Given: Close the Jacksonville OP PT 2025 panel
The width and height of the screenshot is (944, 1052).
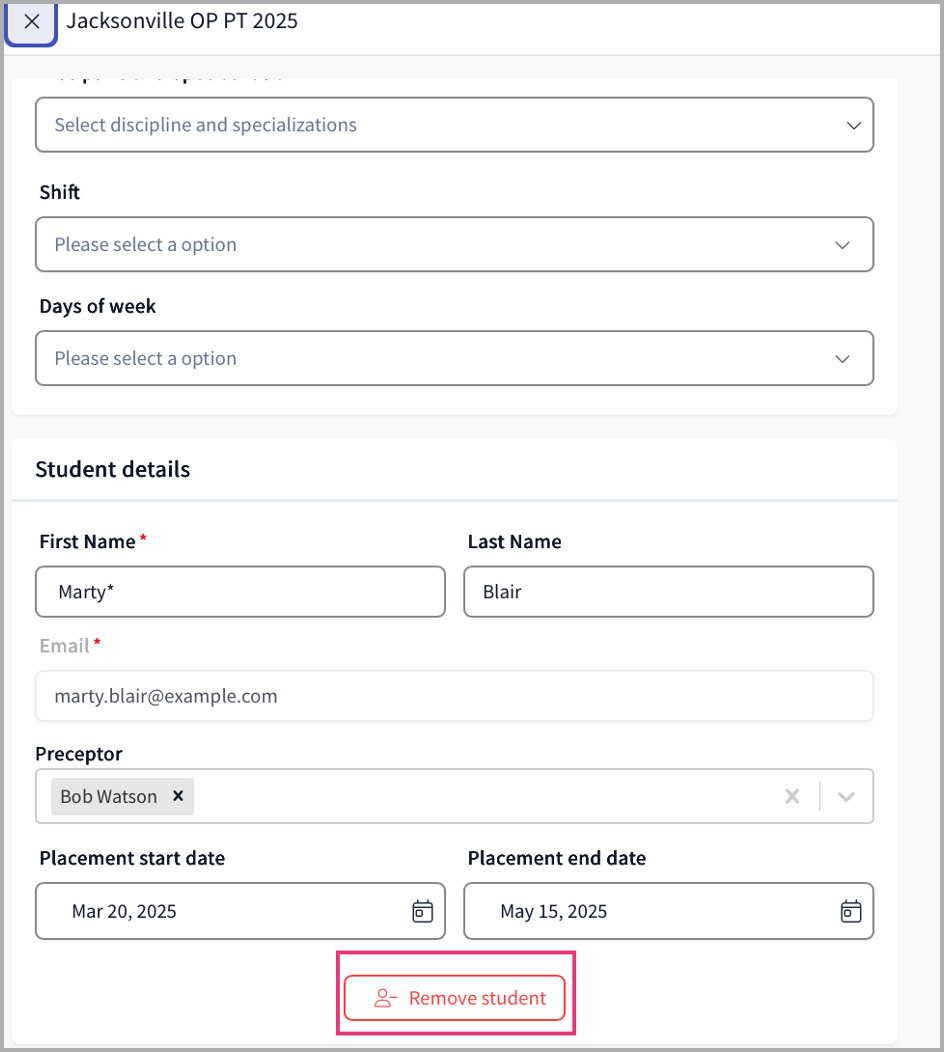Looking at the screenshot, I should pos(32,22).
